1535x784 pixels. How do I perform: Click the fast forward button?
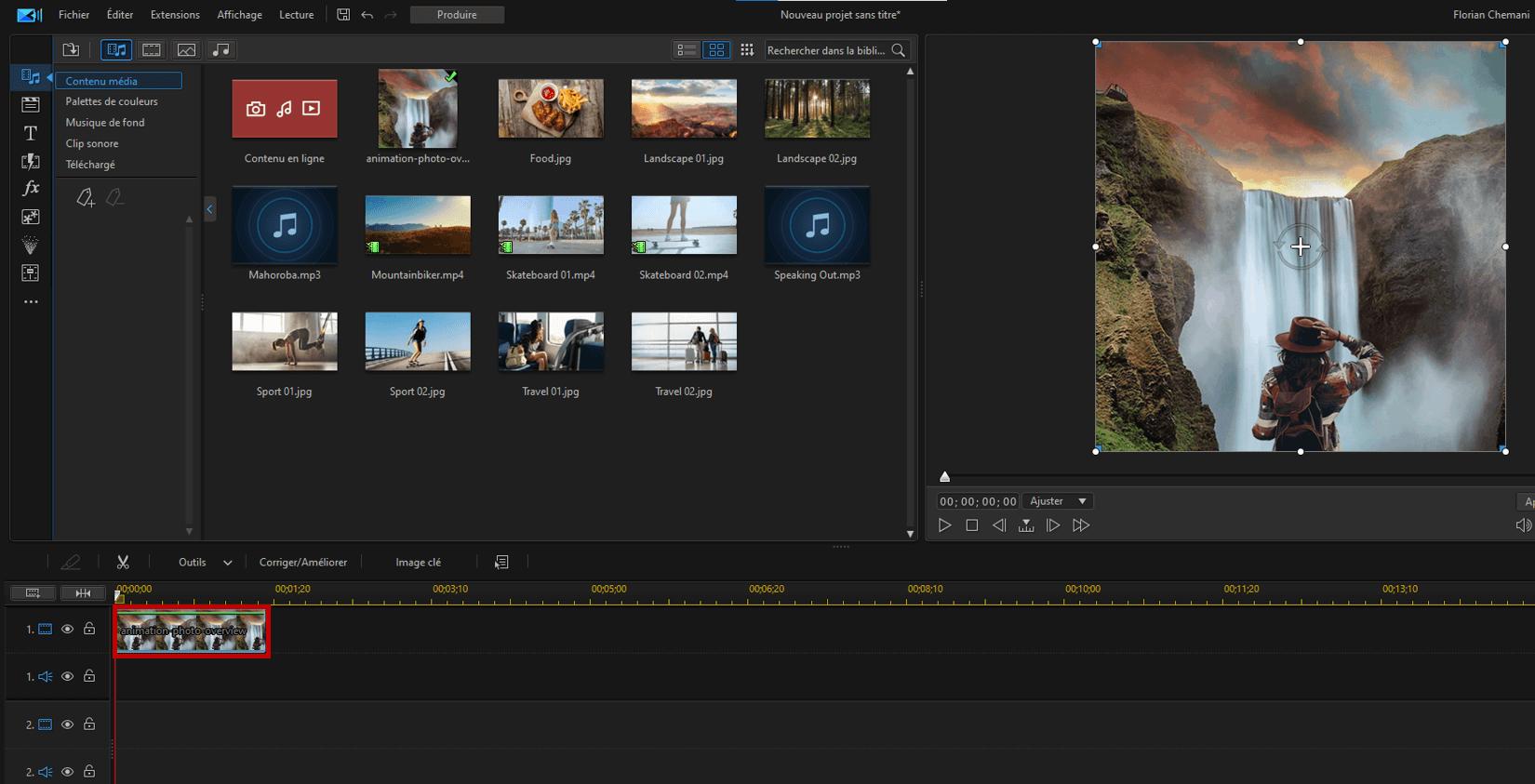point(1081,525)
